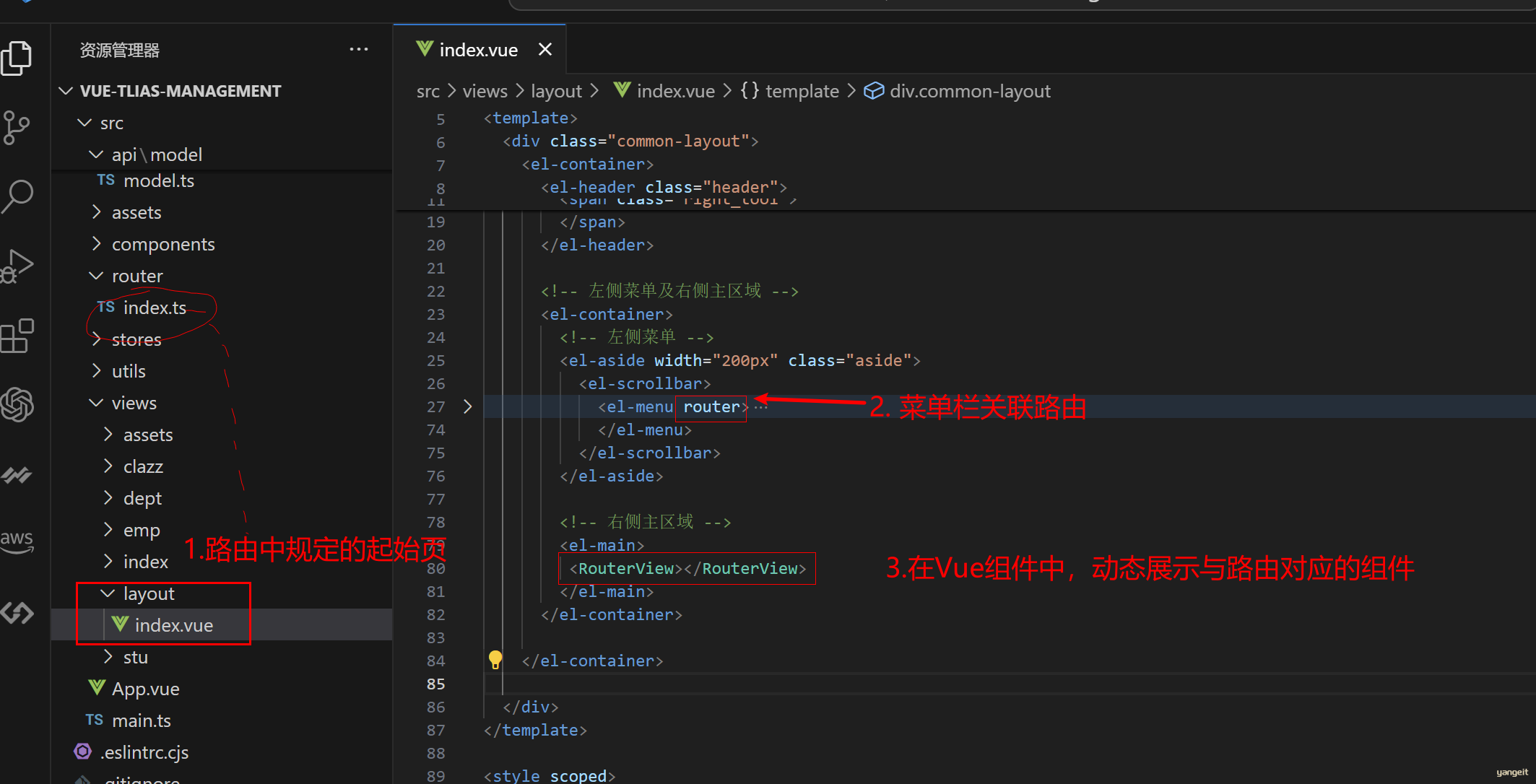The width and height of the screenshot is (1536, 784).
Task: Expand the stu folder
Action: (x=108, y=656)
